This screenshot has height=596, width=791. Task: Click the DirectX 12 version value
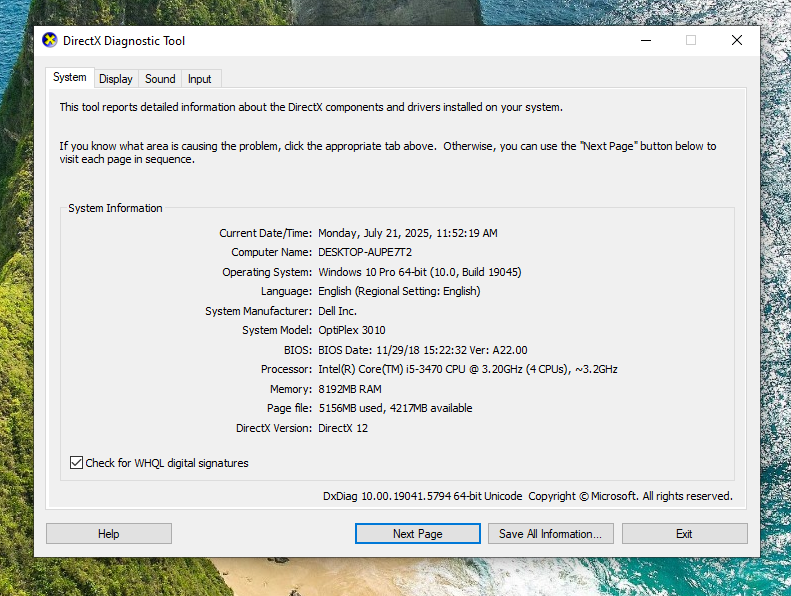pyautogui.click(x=343, y=428)
